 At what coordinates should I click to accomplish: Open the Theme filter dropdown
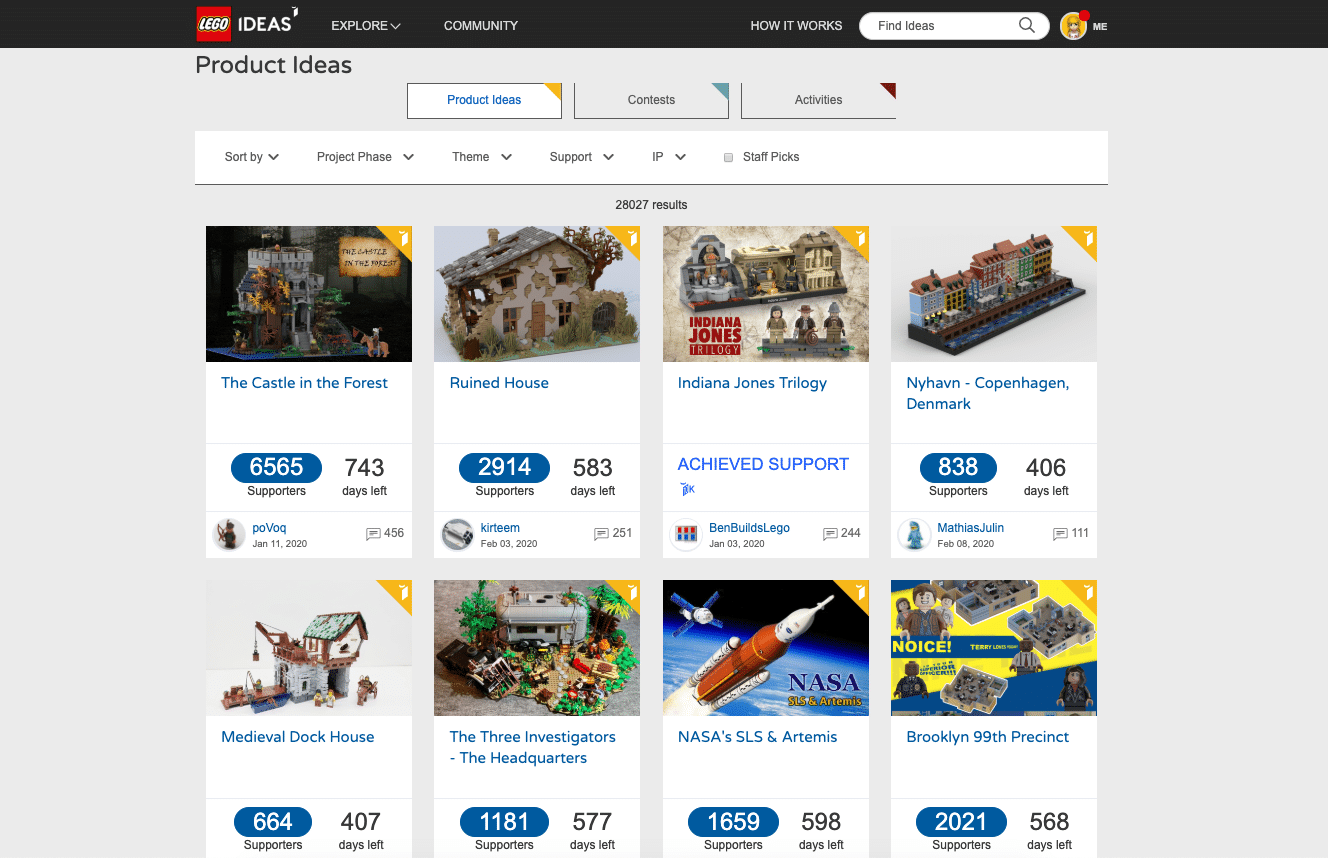482,157
